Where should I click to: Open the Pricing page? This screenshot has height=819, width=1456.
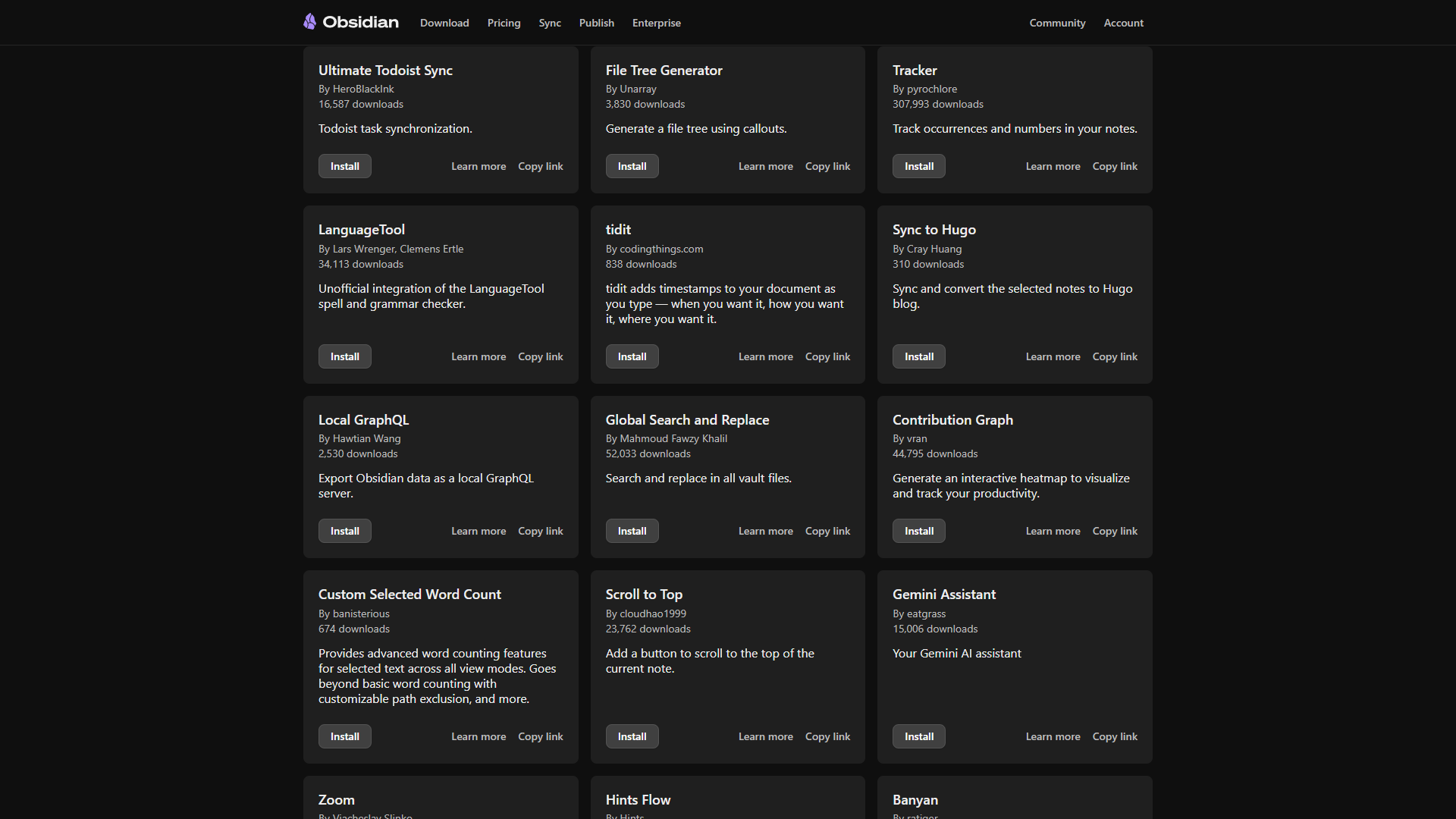[504, 23]
